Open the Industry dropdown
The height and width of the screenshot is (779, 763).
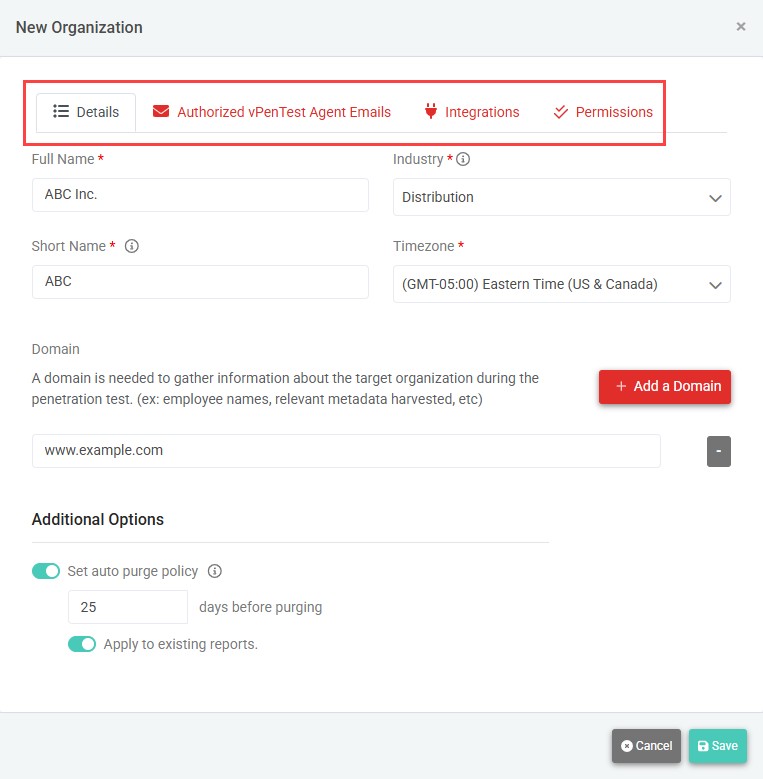561,197
